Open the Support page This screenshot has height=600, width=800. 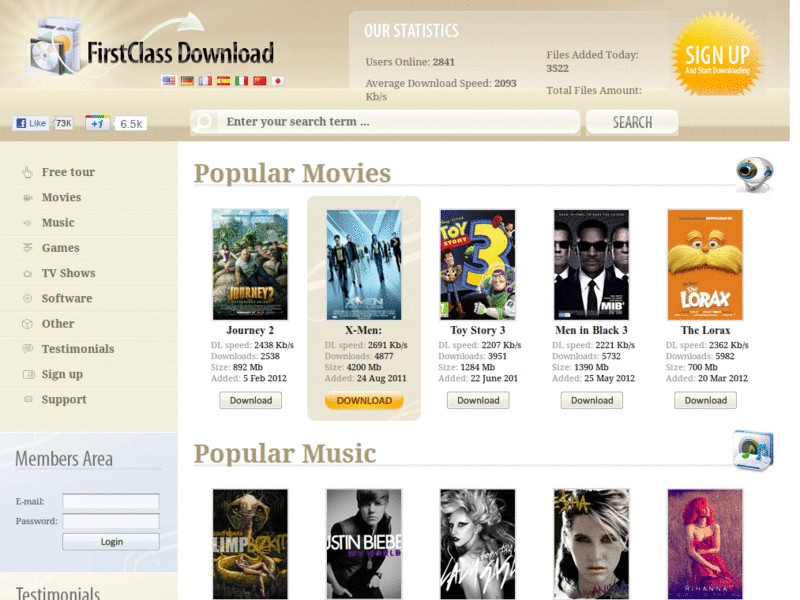64,399
